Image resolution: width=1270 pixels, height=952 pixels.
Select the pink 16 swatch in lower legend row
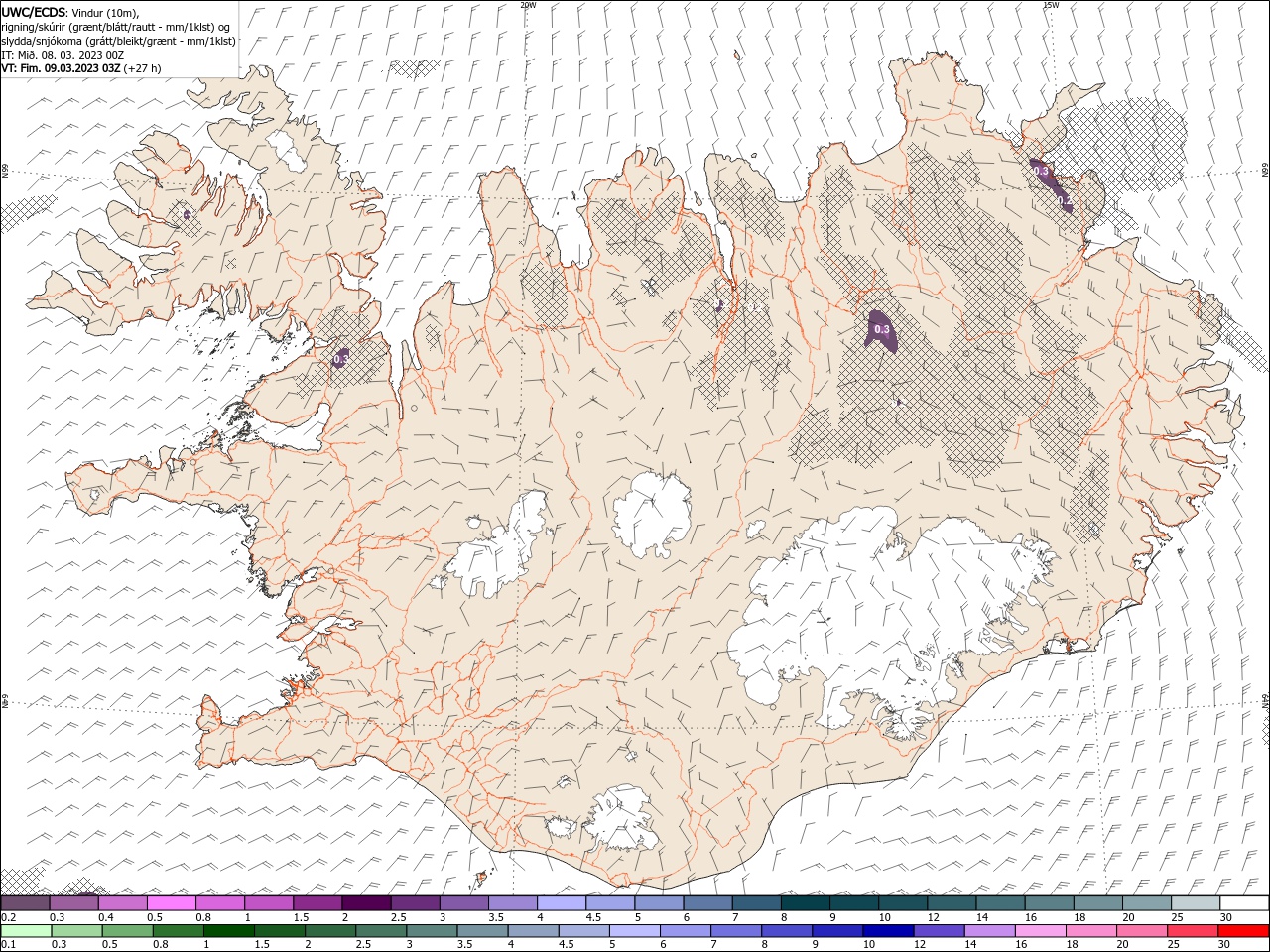click(1040, 931)
